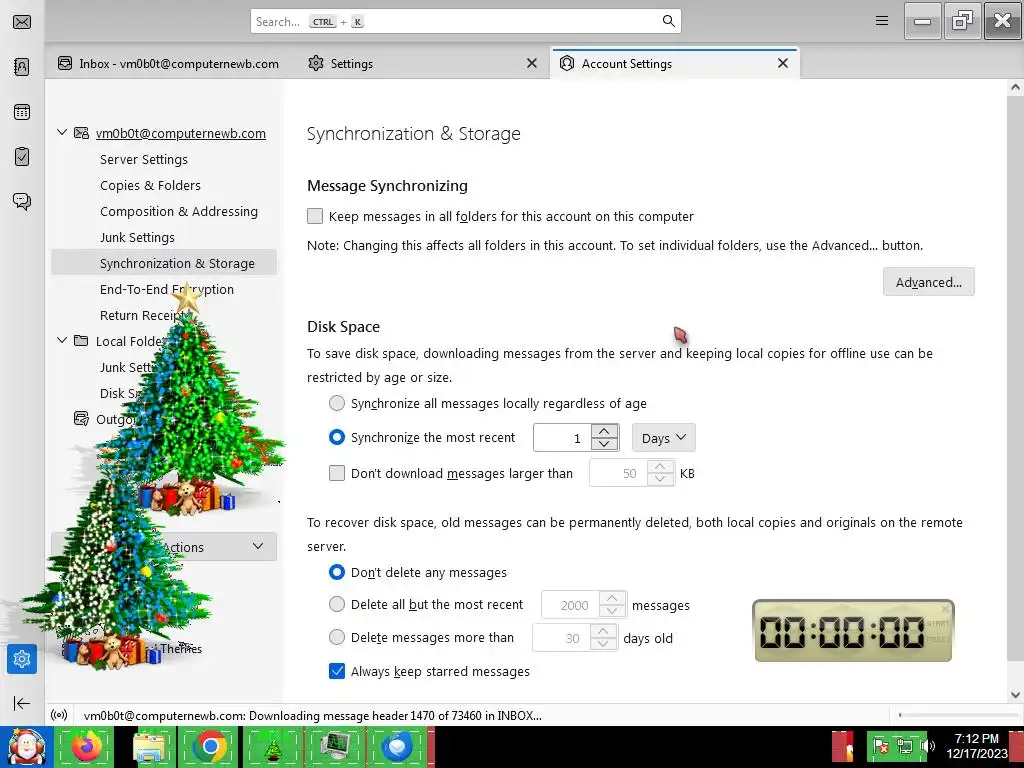This screenshot has width=1024, height=768.
Task: Open Settings gear in spaces toolbar
Action: tap(22, 659)
